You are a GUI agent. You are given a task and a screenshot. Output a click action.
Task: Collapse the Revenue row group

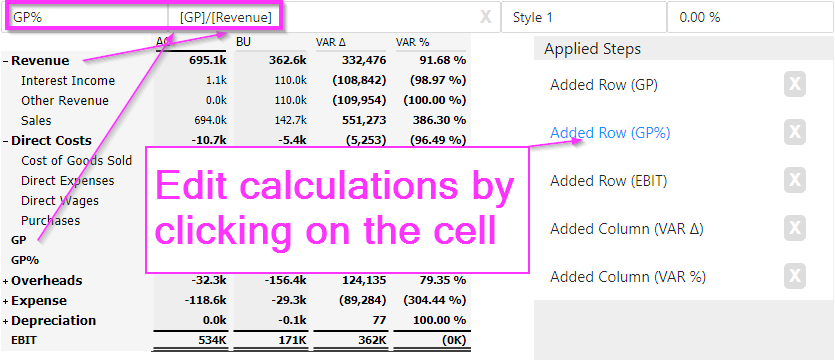[x=5, y=61]
